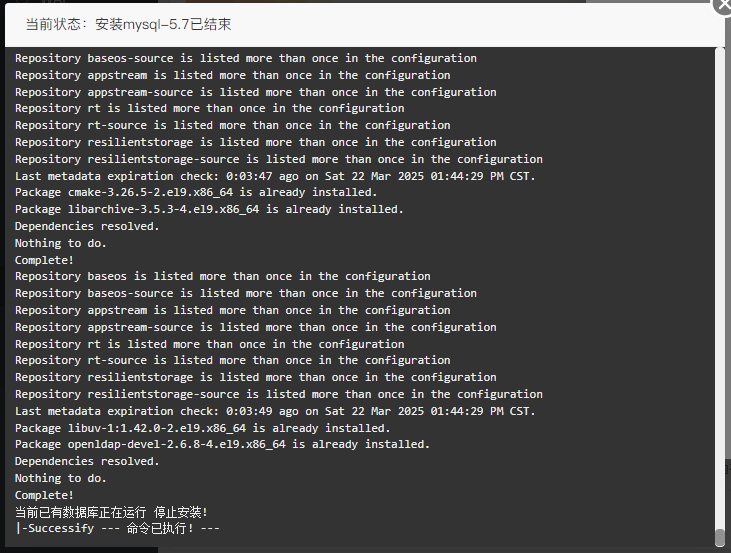Click the '当前已有数据库正在运行 停止安装!' message
This screenshot has width=731, height=553.
111,512
